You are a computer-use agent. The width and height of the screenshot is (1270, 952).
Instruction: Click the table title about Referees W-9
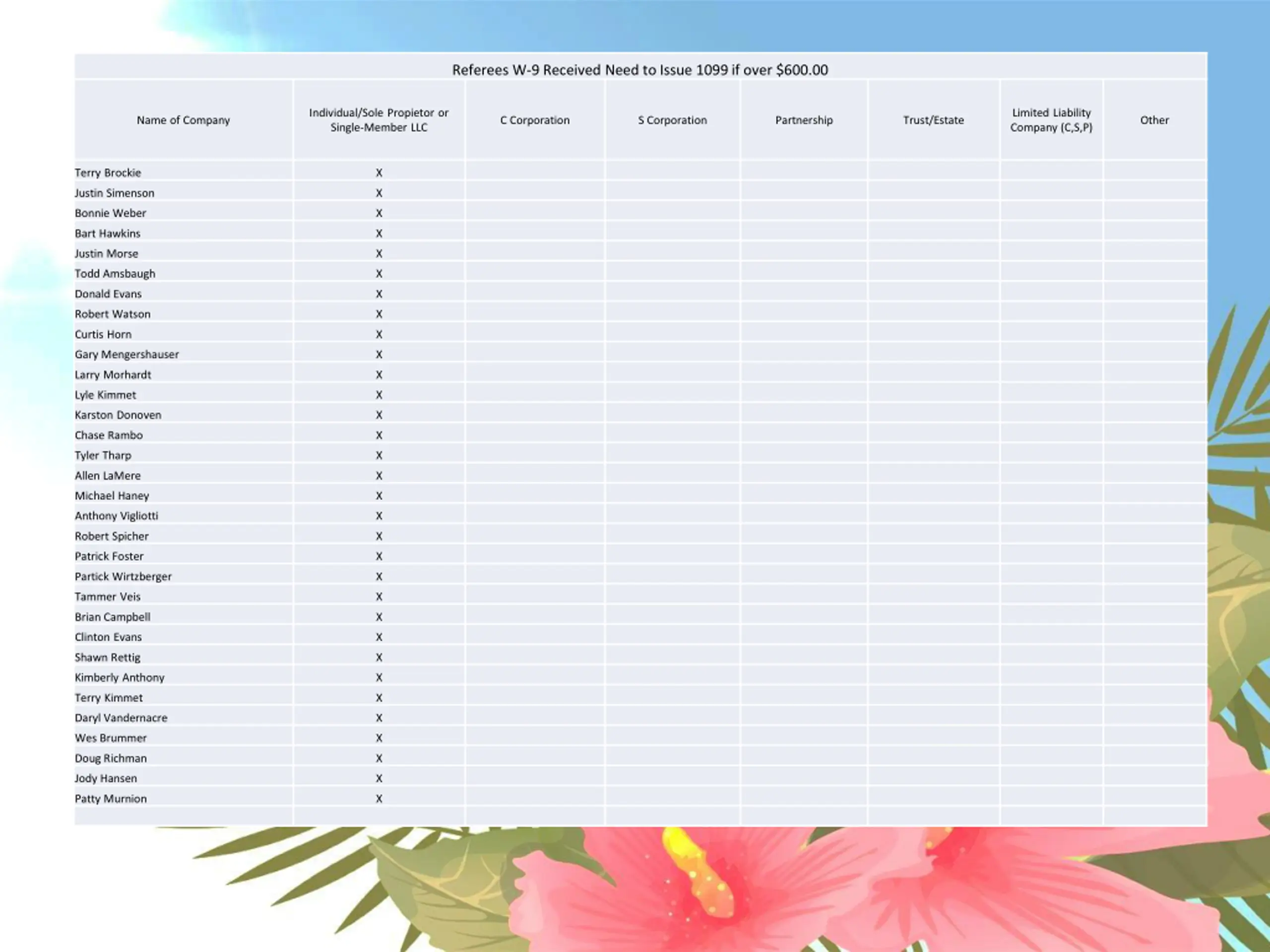click(x=639, y=70)
